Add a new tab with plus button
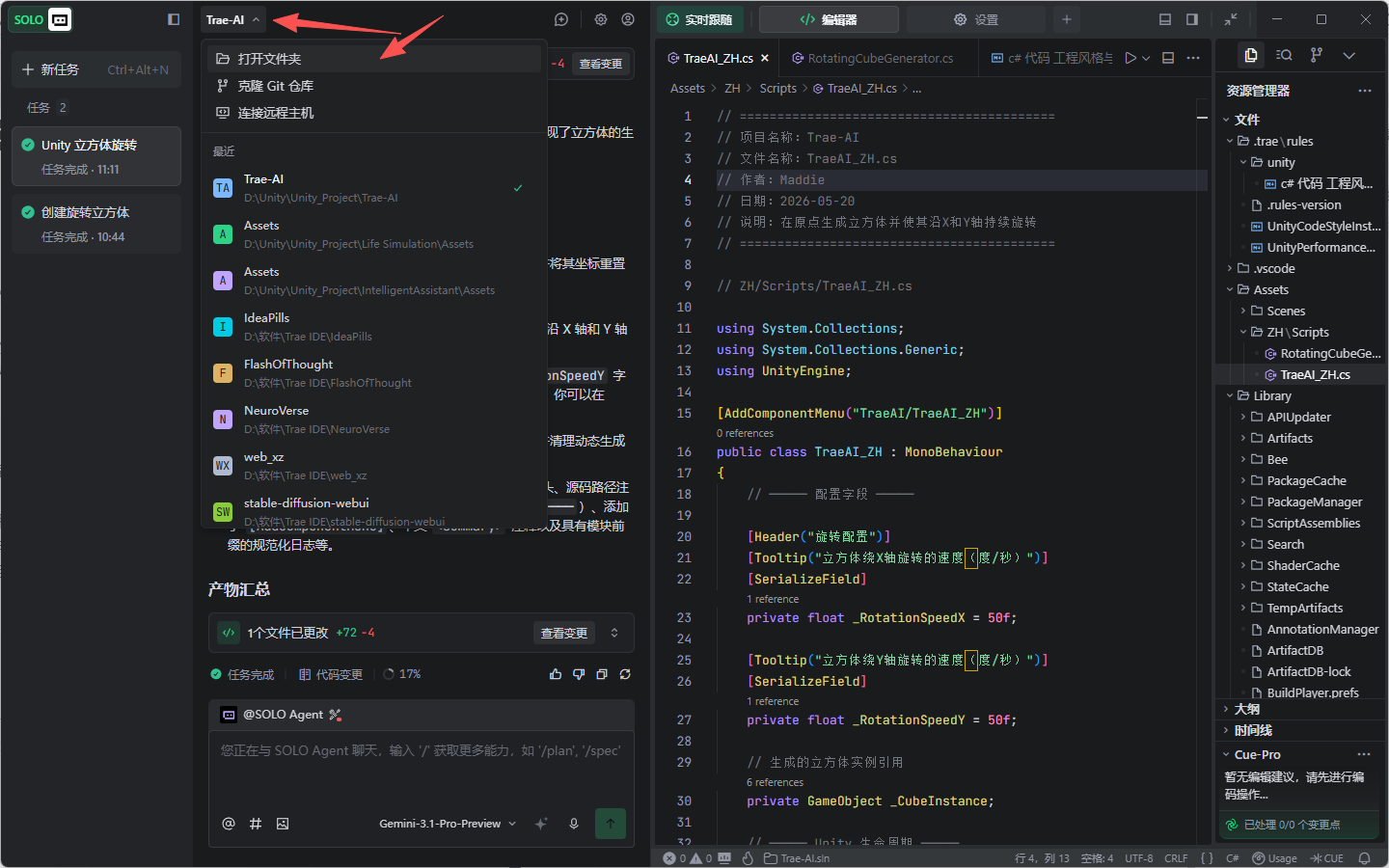The height and width of the screenshot is (868, 1389). pyautogui.click(x=1067, y=19)
